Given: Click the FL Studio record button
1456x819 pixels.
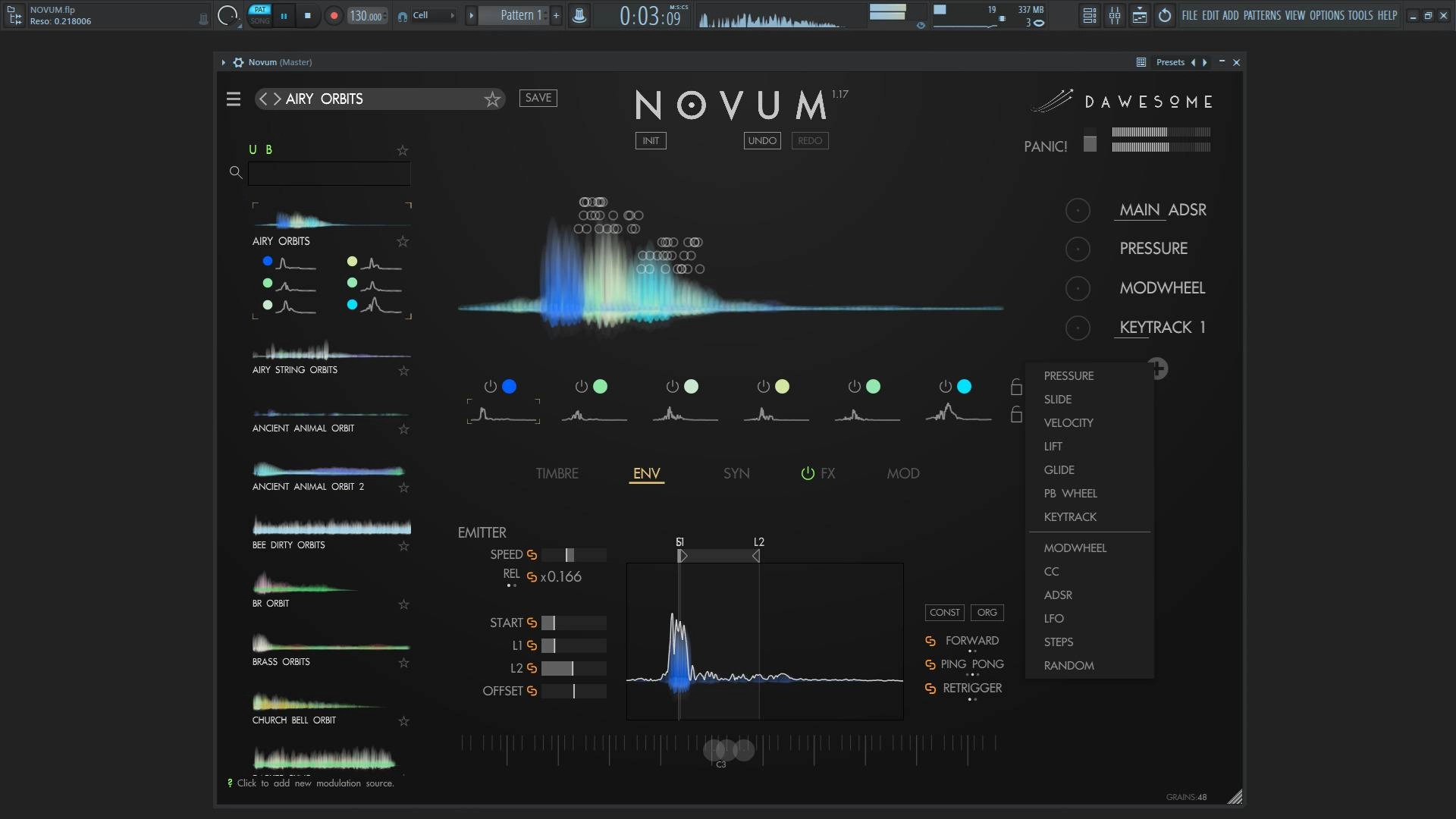Looking at the screenshot, I should [334, 15].
